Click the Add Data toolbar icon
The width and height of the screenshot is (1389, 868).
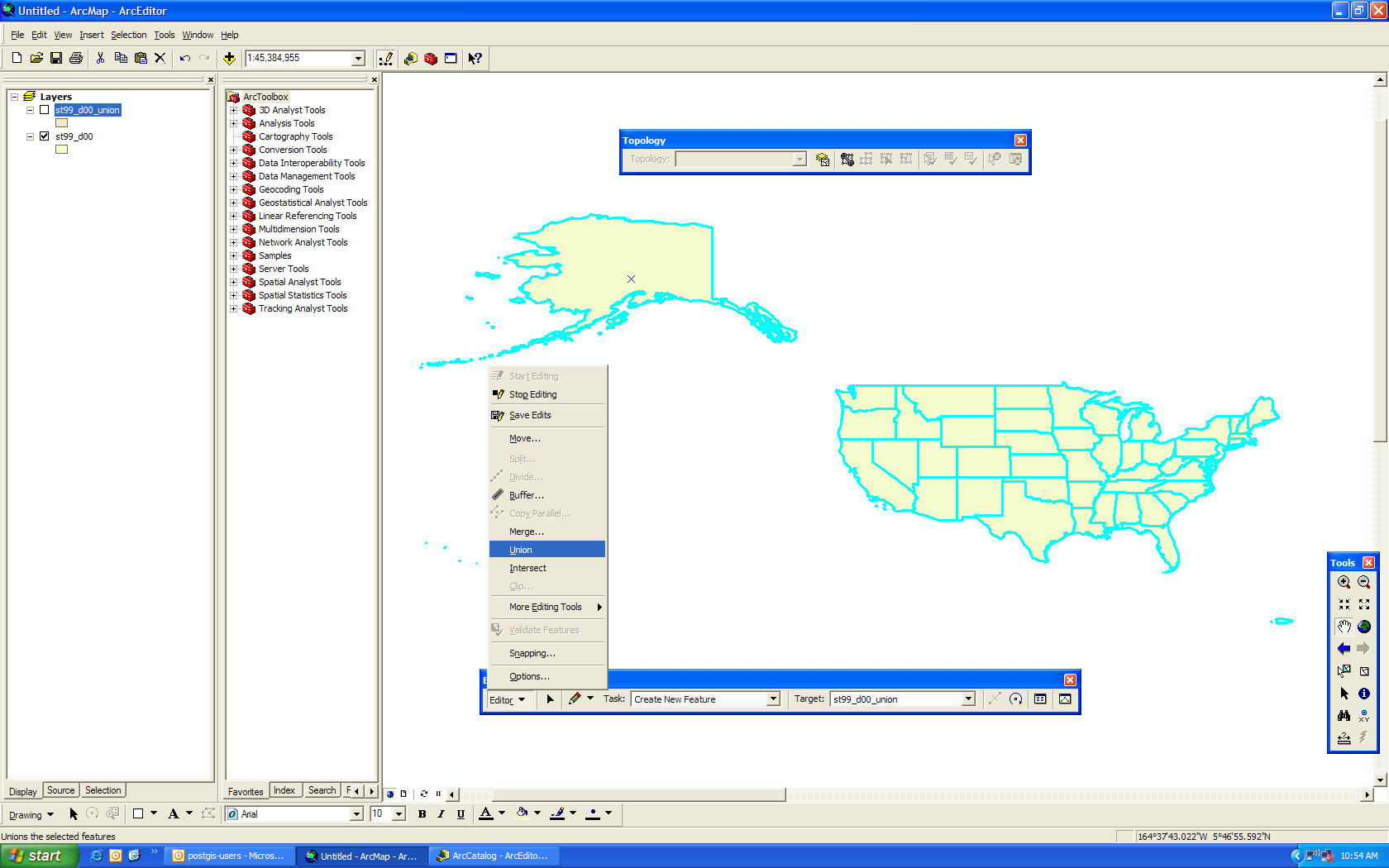229,58
